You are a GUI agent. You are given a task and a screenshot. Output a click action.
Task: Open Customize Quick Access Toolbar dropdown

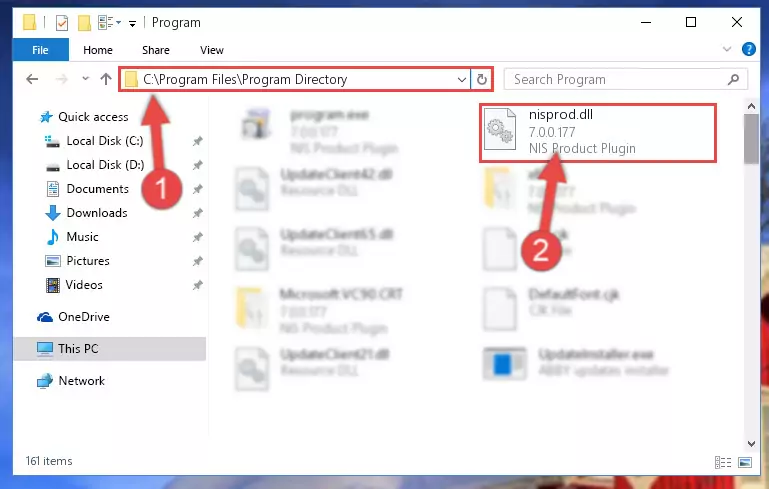[132, 23]
